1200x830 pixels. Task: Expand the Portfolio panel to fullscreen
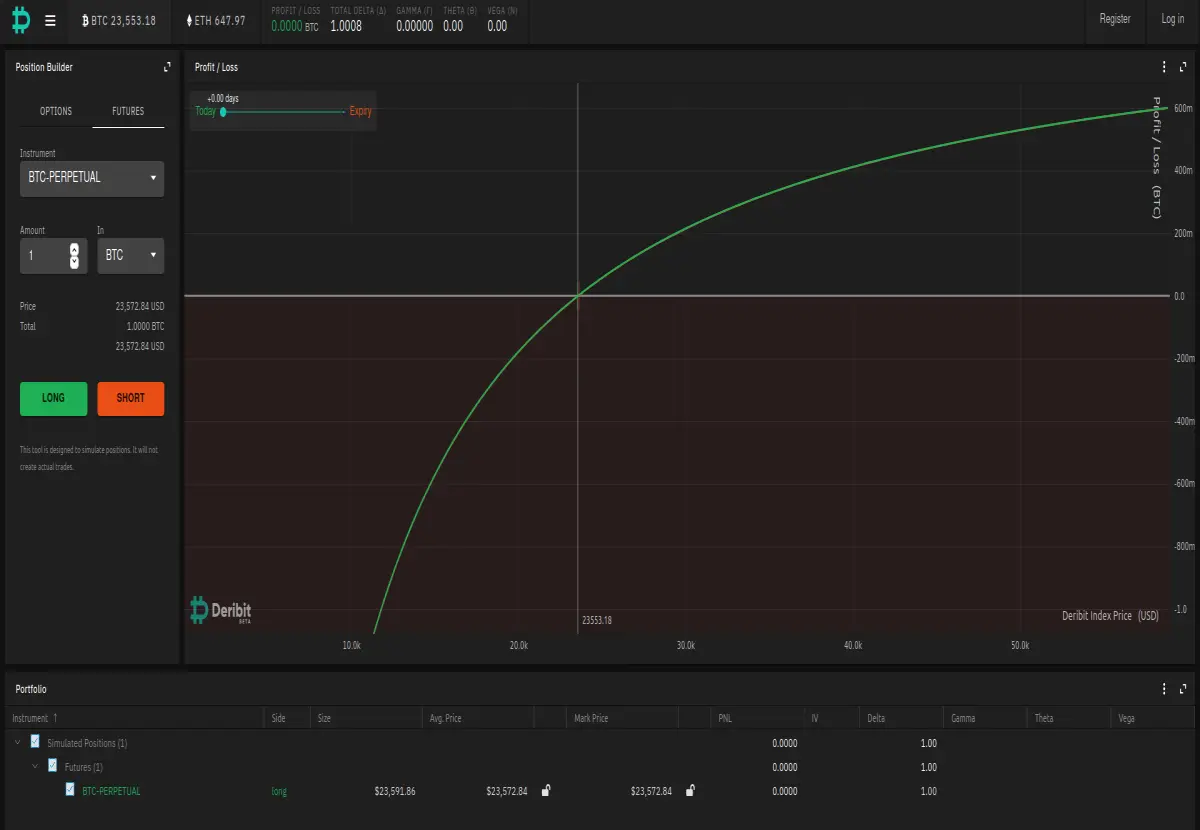click(1183, 689)
